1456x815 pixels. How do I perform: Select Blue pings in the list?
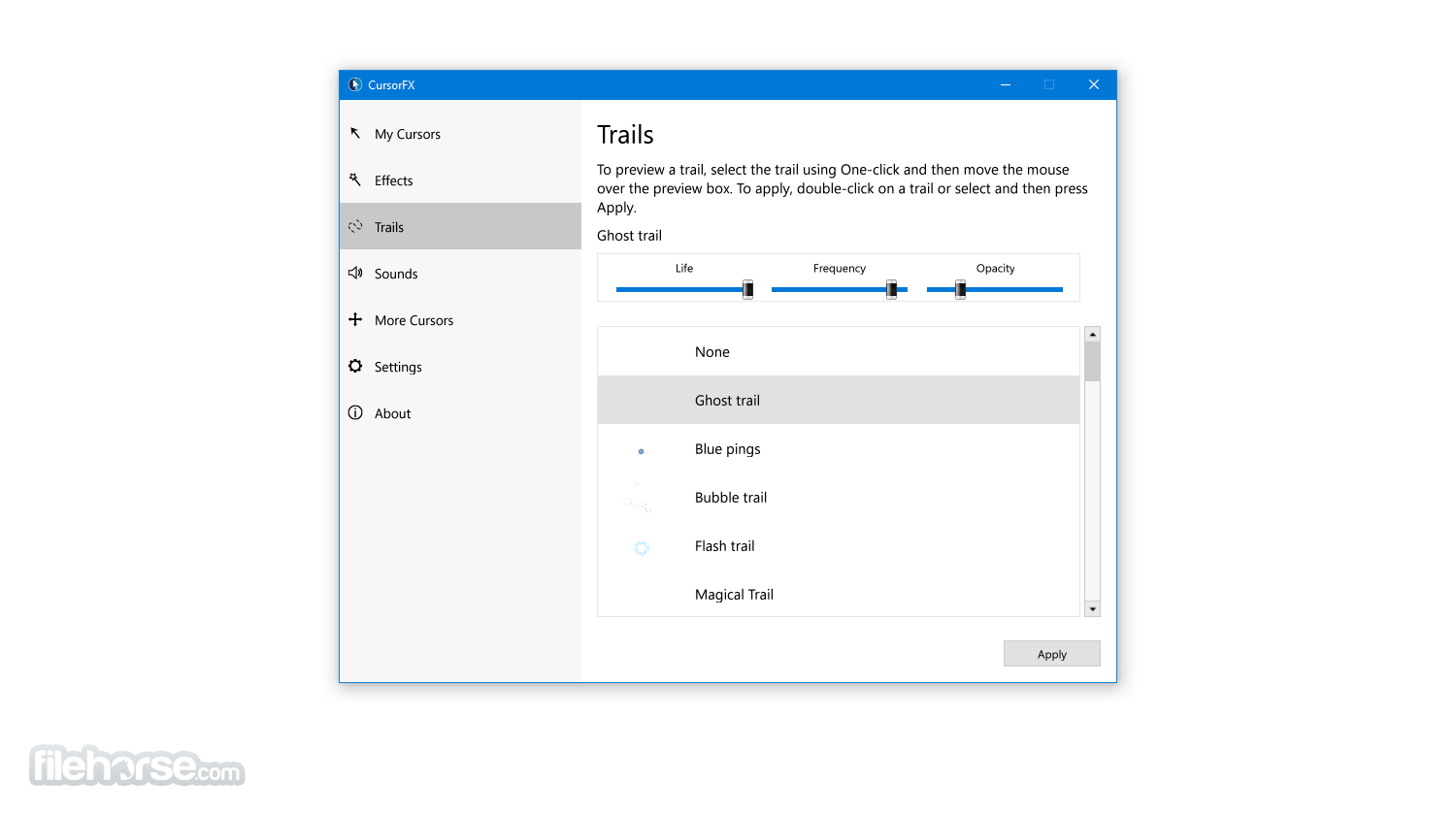pos(839,448)
